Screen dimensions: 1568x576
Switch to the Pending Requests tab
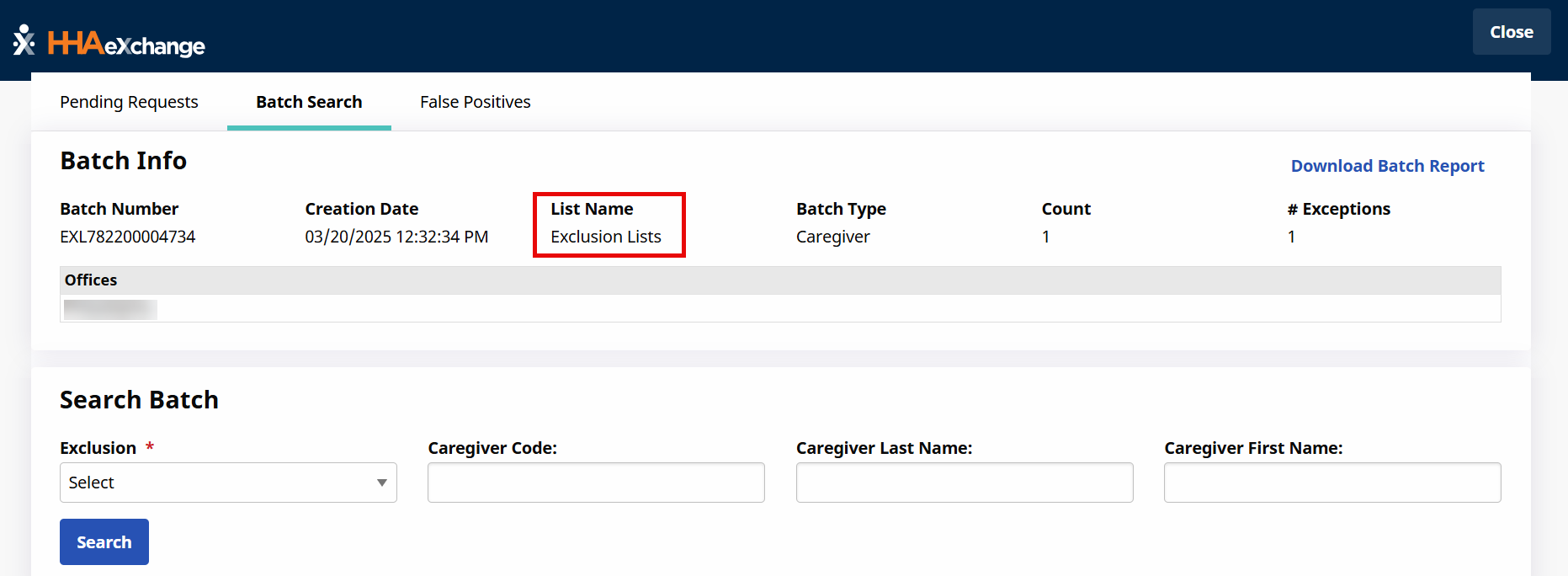129,102
